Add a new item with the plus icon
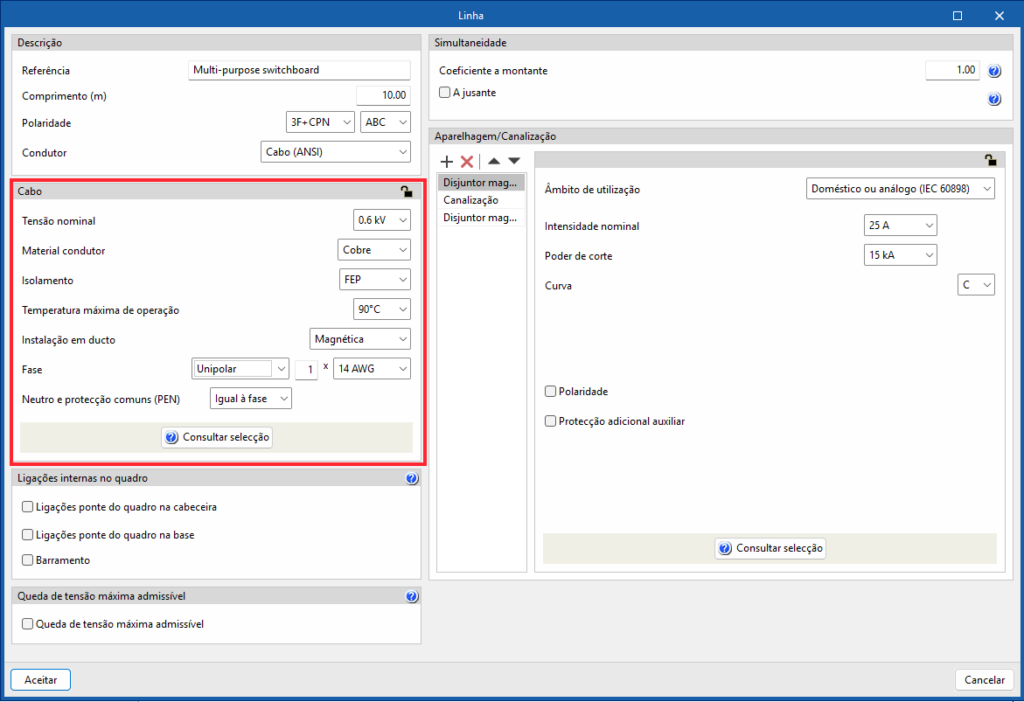Screen dimensions: 1024x702 pos(447,161)
